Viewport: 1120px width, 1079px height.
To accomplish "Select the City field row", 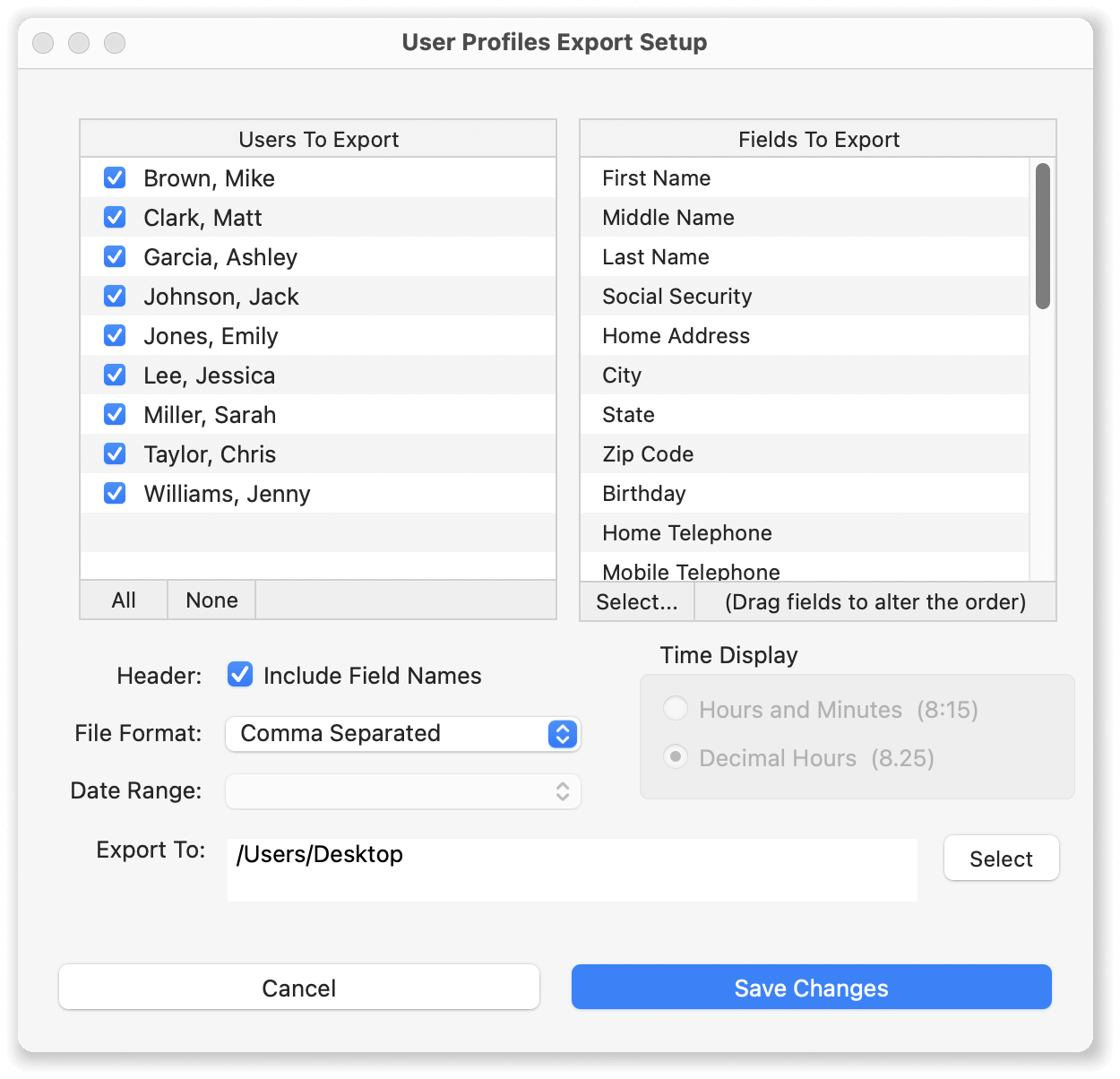I will [805, 375].
